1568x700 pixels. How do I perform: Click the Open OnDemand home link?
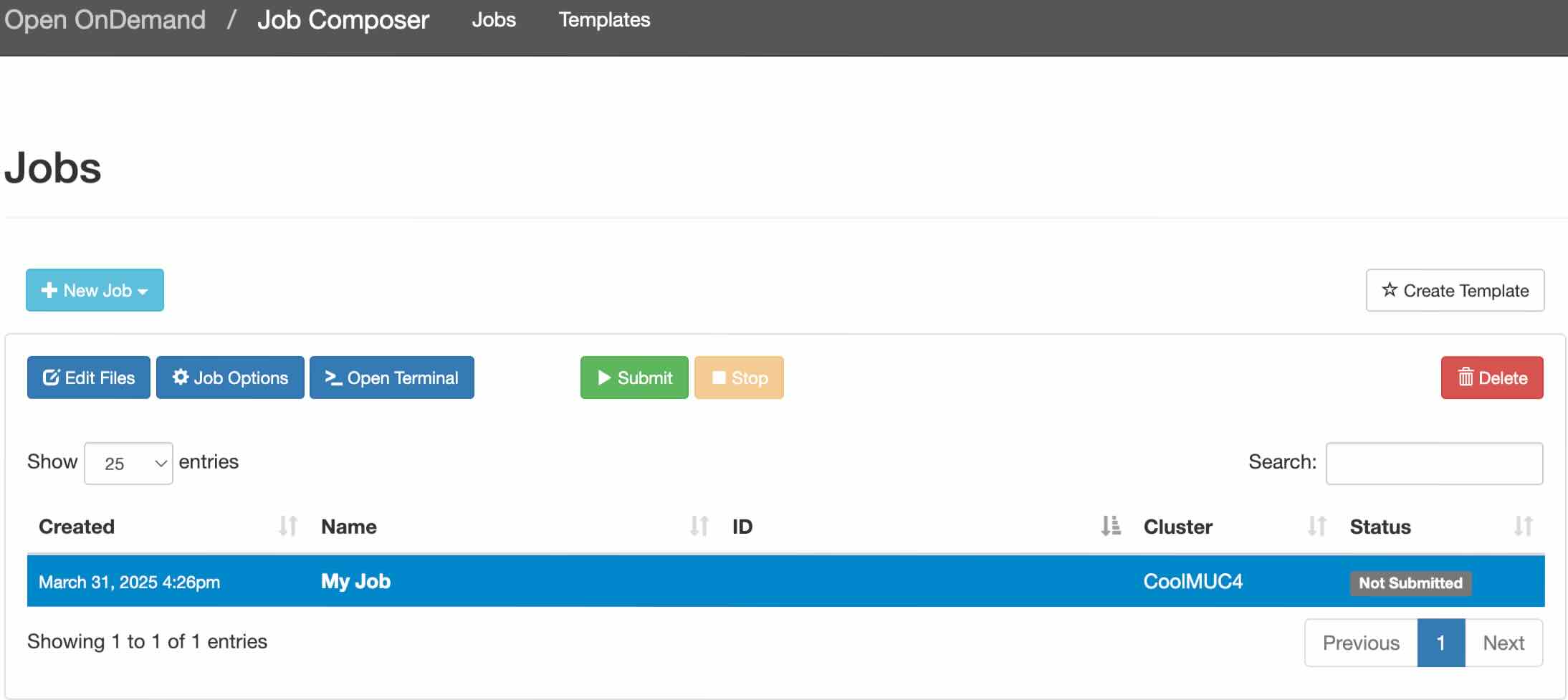coord(105,20)
